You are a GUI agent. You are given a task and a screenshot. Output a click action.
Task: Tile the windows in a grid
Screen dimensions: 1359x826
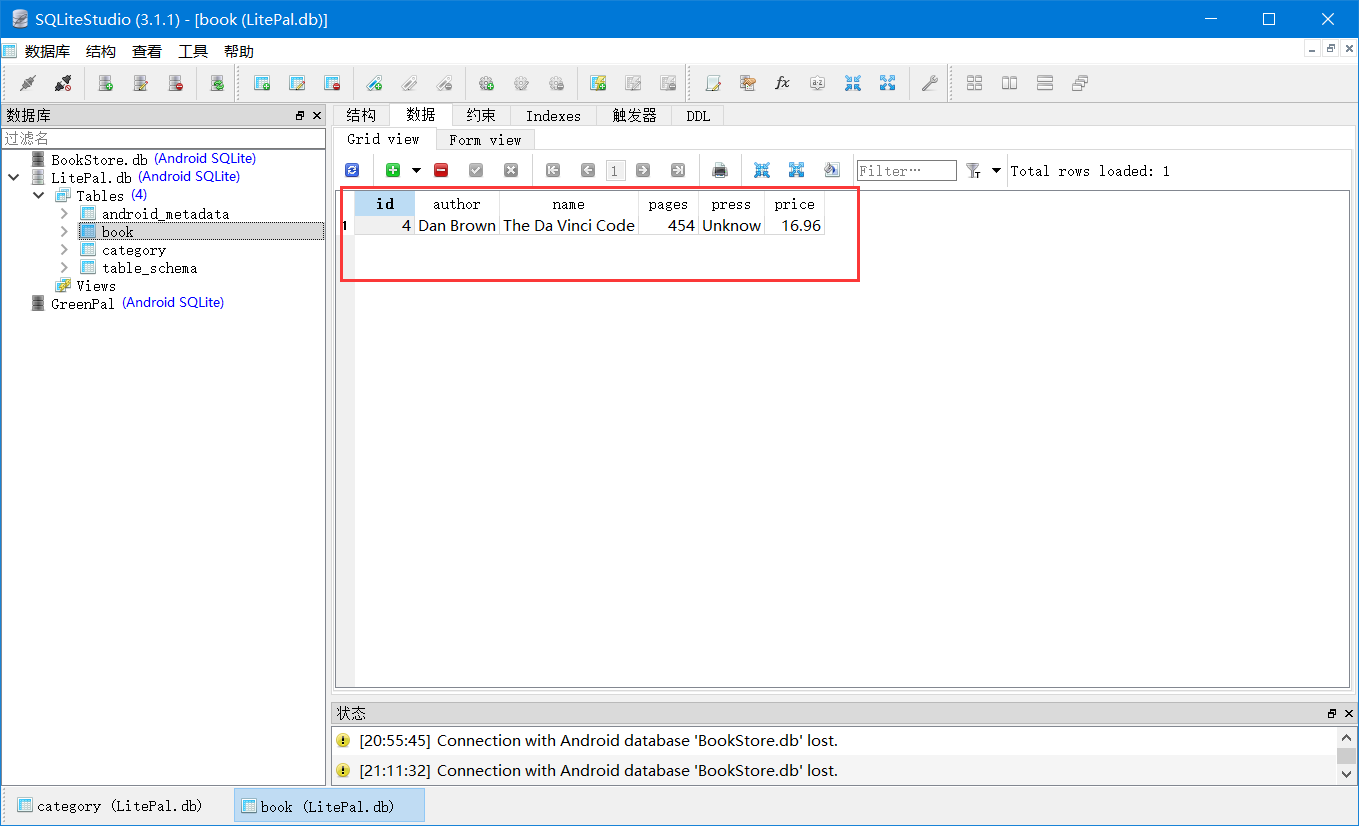tap(974, 84)
